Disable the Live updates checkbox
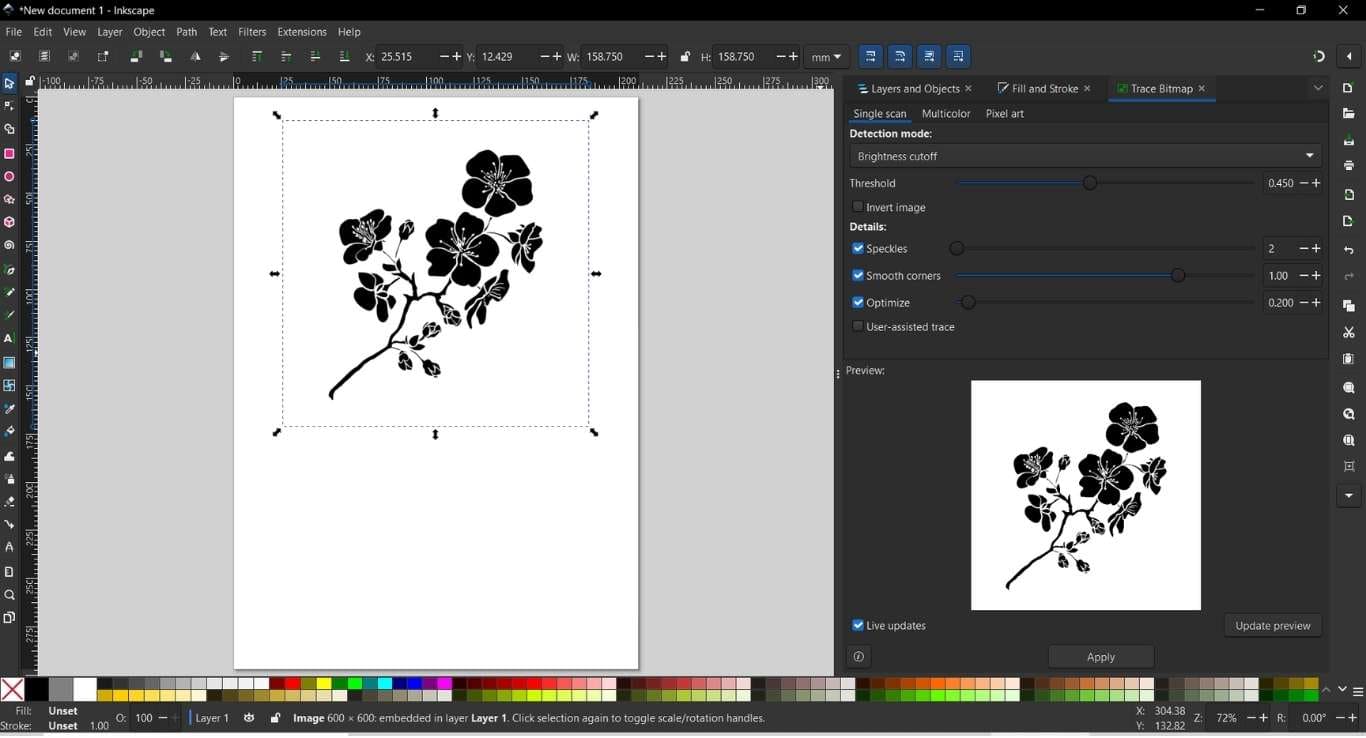This screenshot has height=738, width=1366. [858, 625]
